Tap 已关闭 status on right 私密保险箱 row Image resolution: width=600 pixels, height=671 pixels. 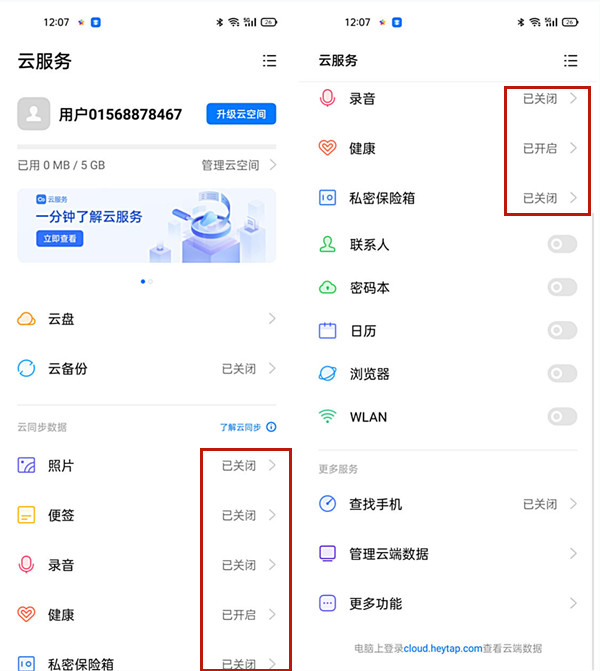pos(540,198)
